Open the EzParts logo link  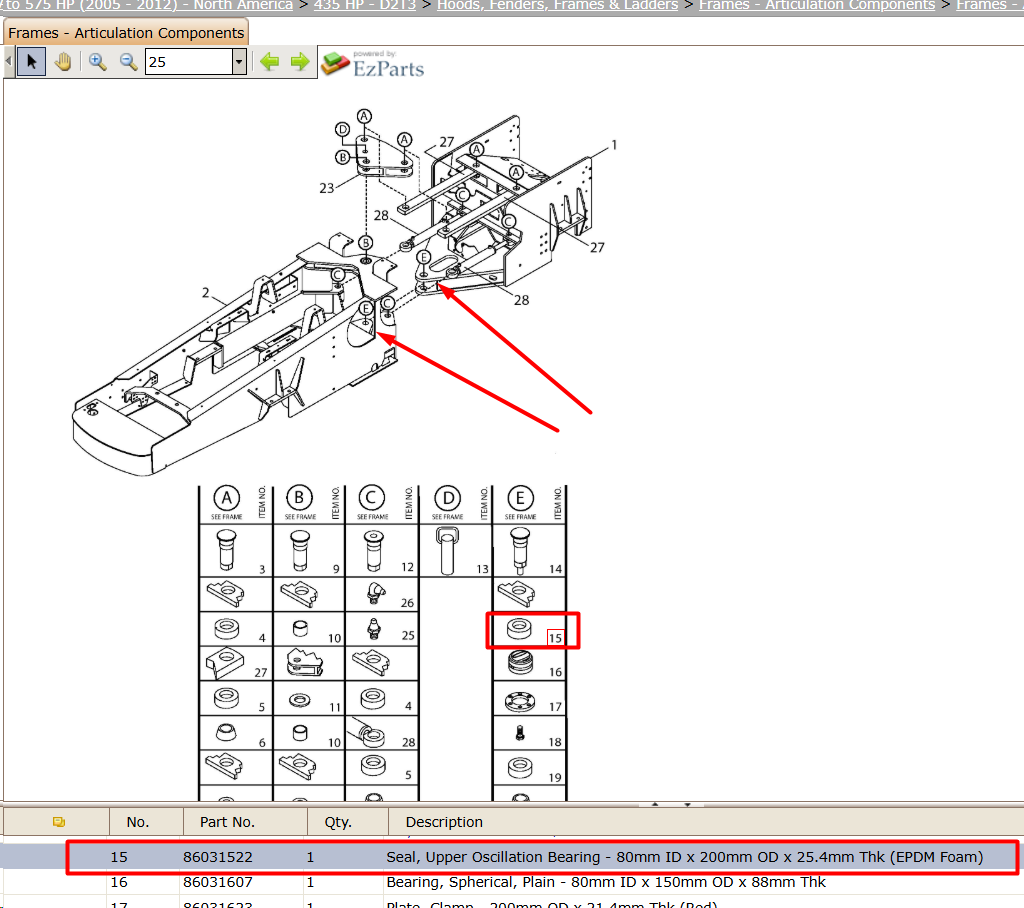click(373, 64)
